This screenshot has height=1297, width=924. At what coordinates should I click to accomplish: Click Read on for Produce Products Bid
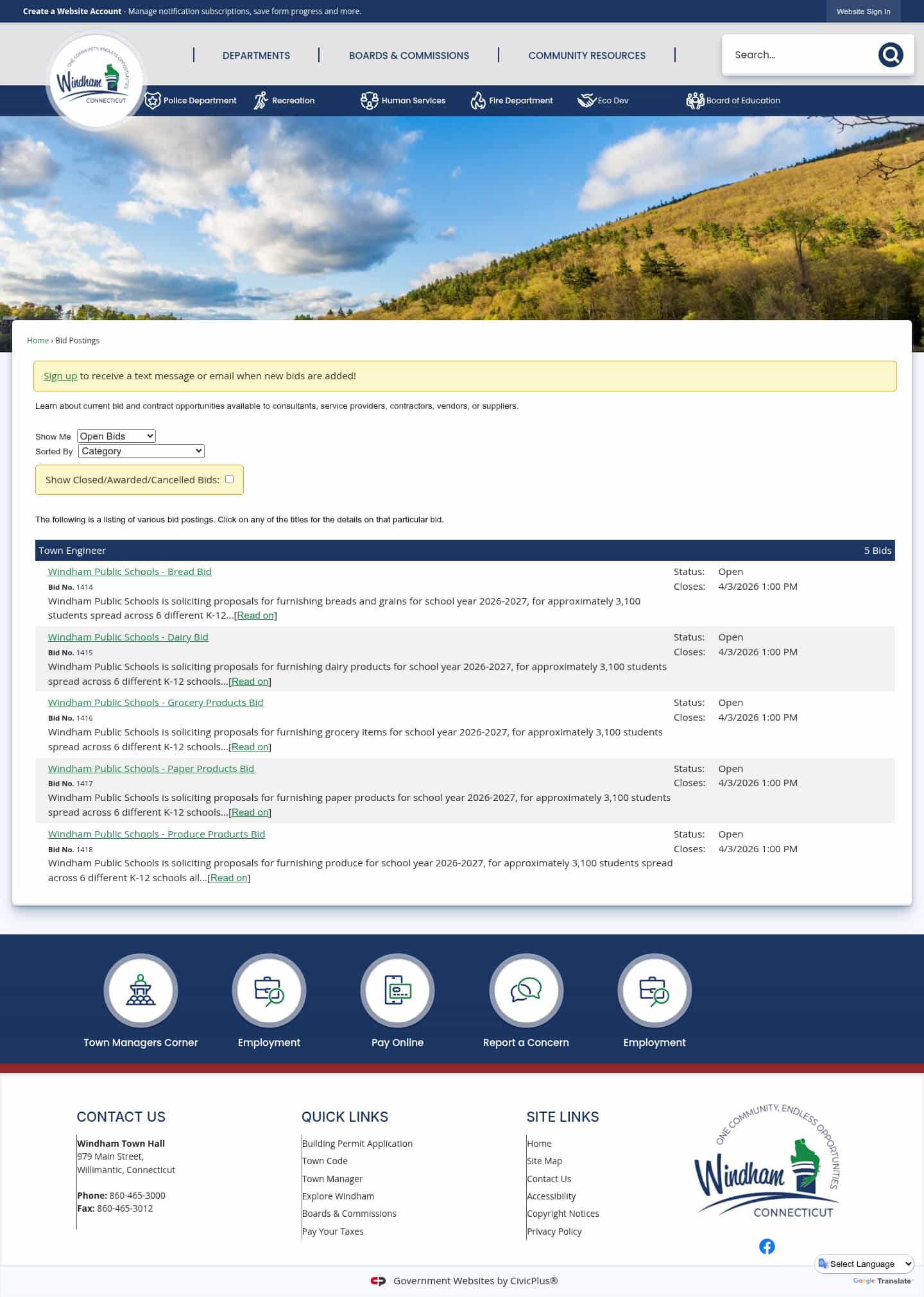[228, 878]
